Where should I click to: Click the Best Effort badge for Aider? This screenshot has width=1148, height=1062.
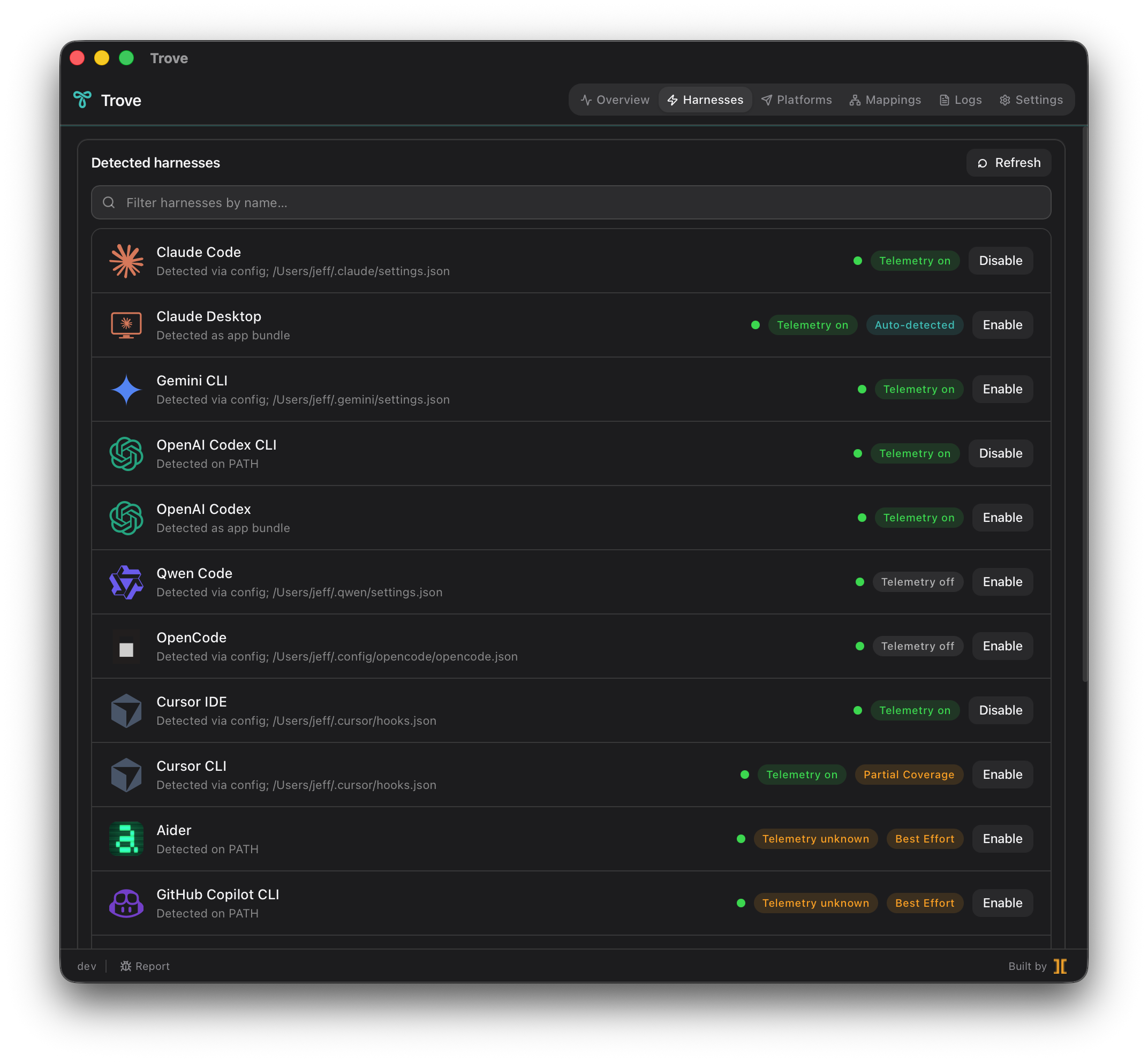[x=924, y=839]
